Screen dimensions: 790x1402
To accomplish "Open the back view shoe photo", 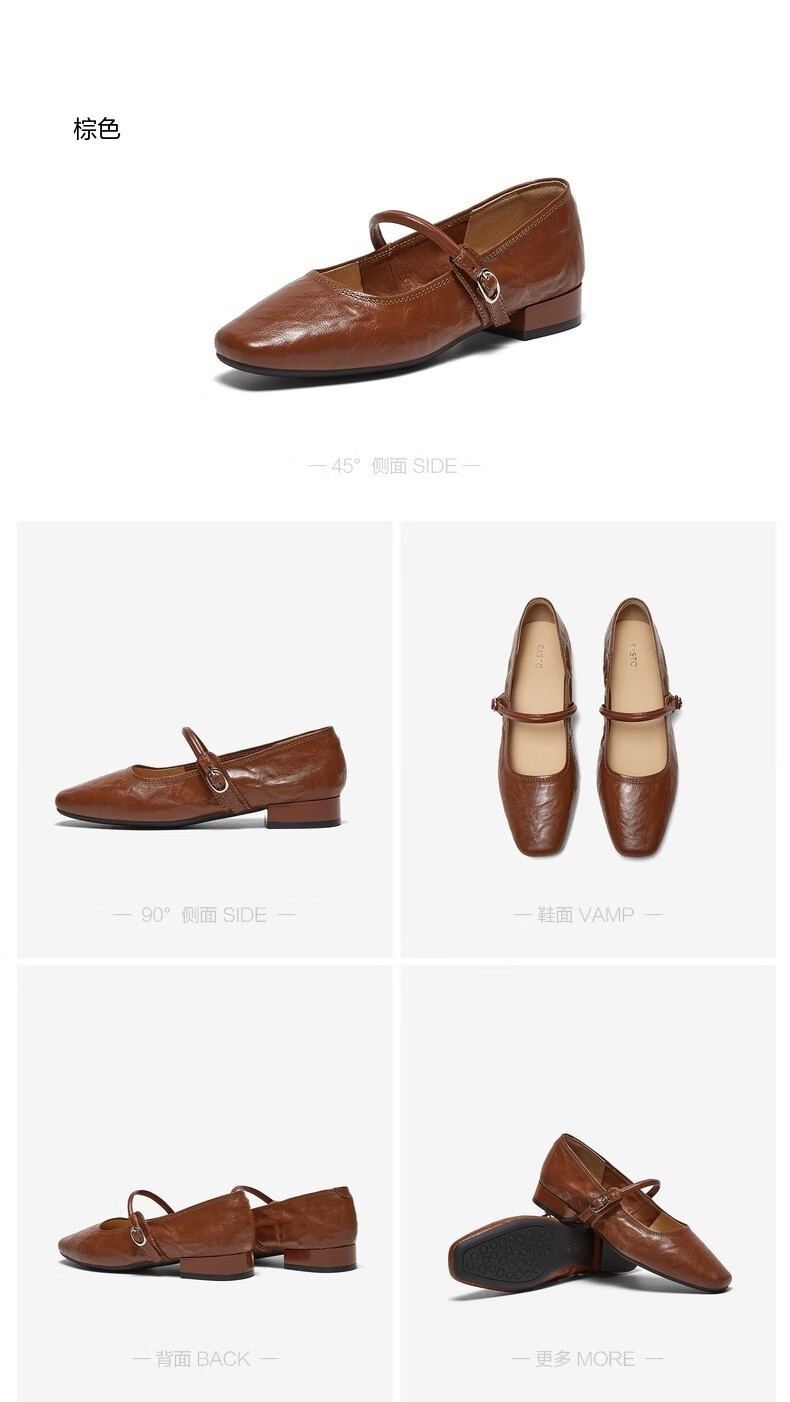I will (207, 1233).
